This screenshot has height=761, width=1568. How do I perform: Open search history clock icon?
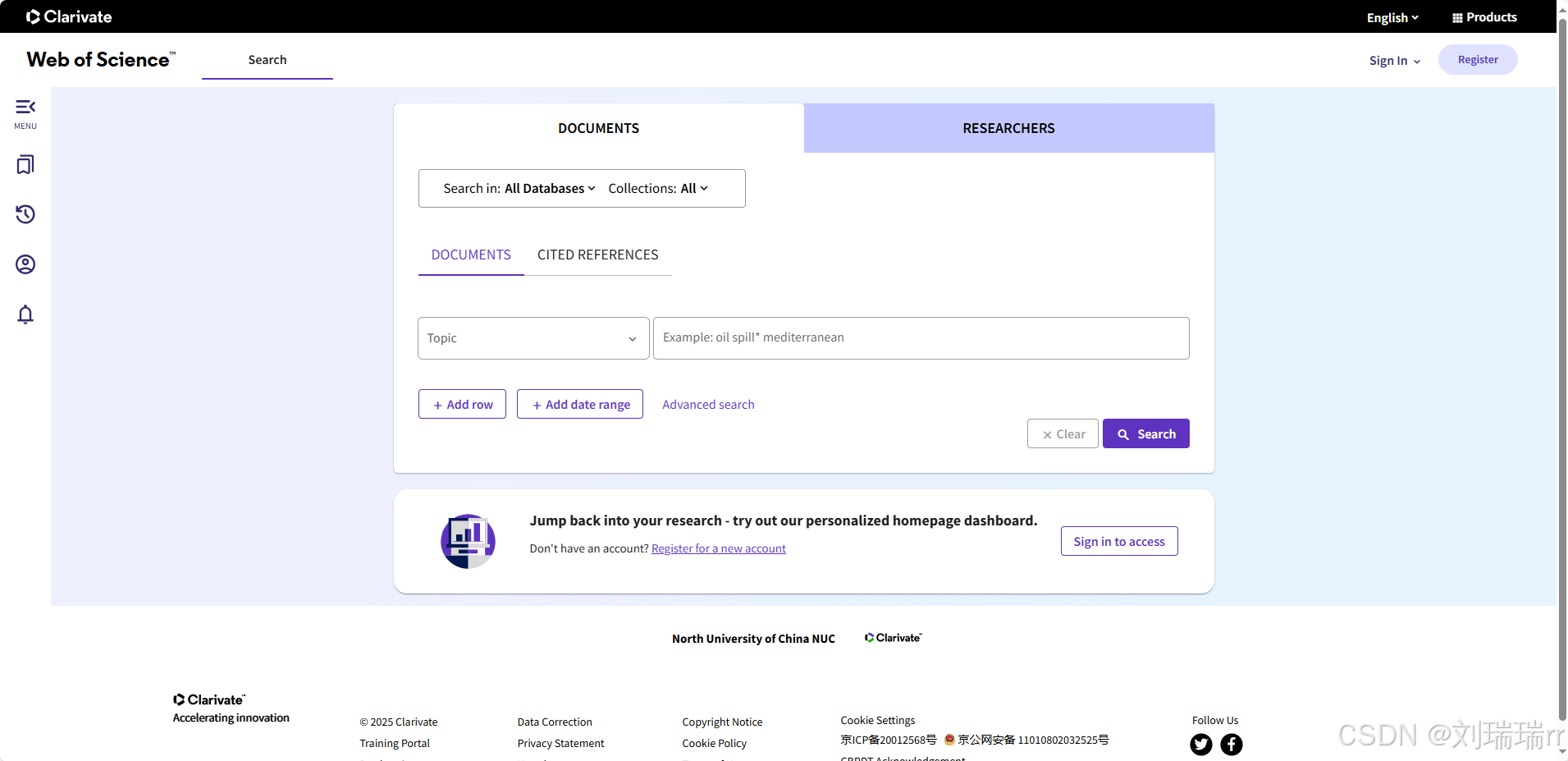tap(25, 214)
